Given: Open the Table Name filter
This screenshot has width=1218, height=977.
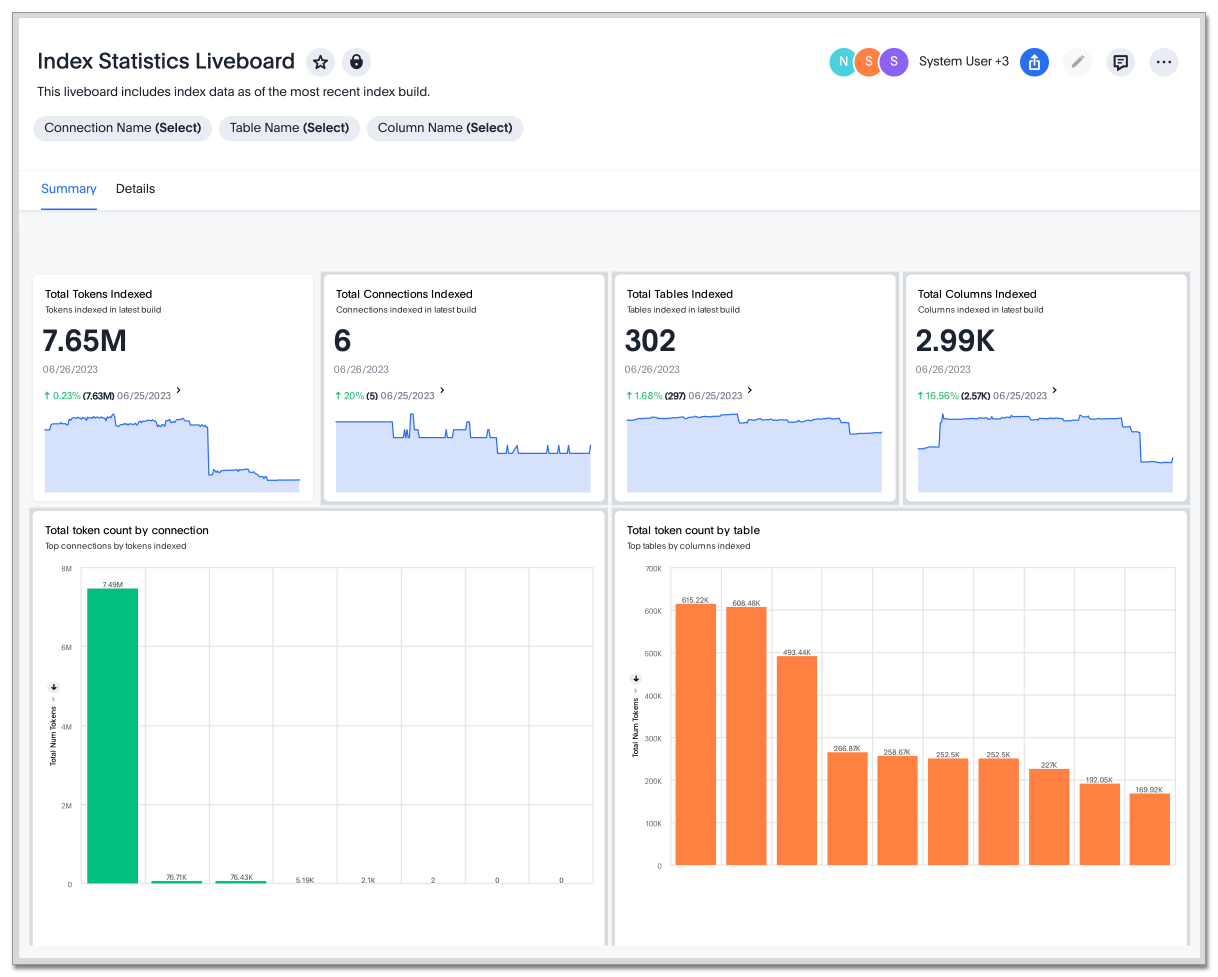Looking at the screenshot, I should (x=289, y=128).
